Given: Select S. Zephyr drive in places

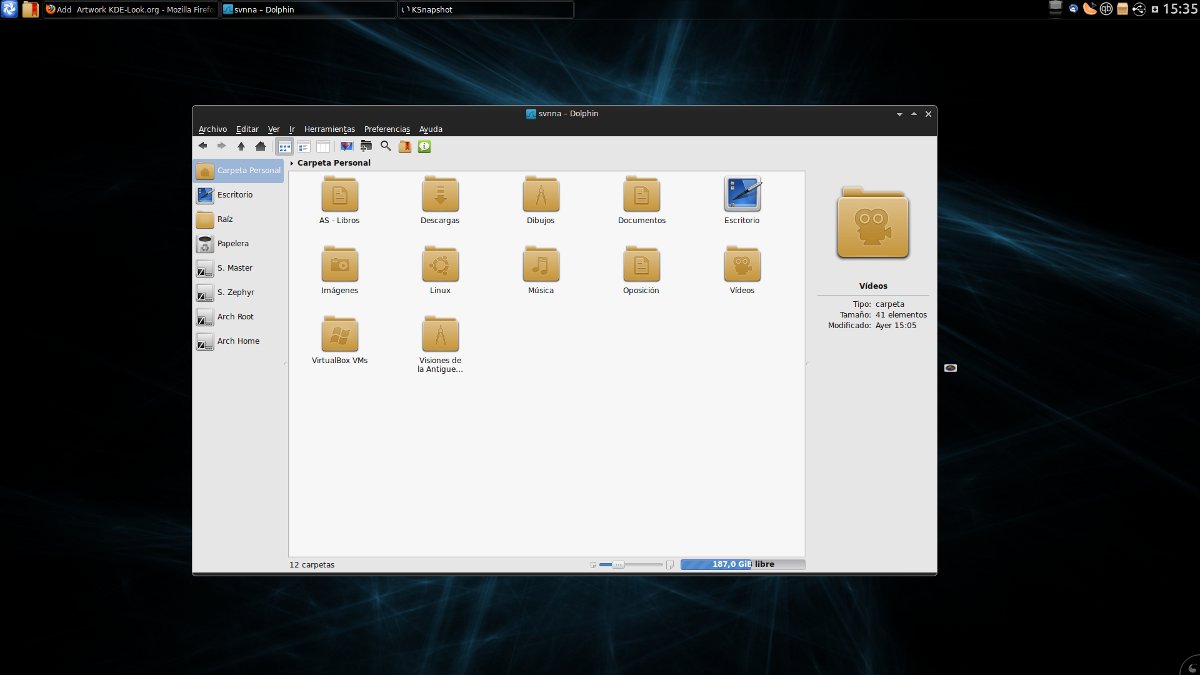Looking at the screenshot, I should [x=239, y=292].
